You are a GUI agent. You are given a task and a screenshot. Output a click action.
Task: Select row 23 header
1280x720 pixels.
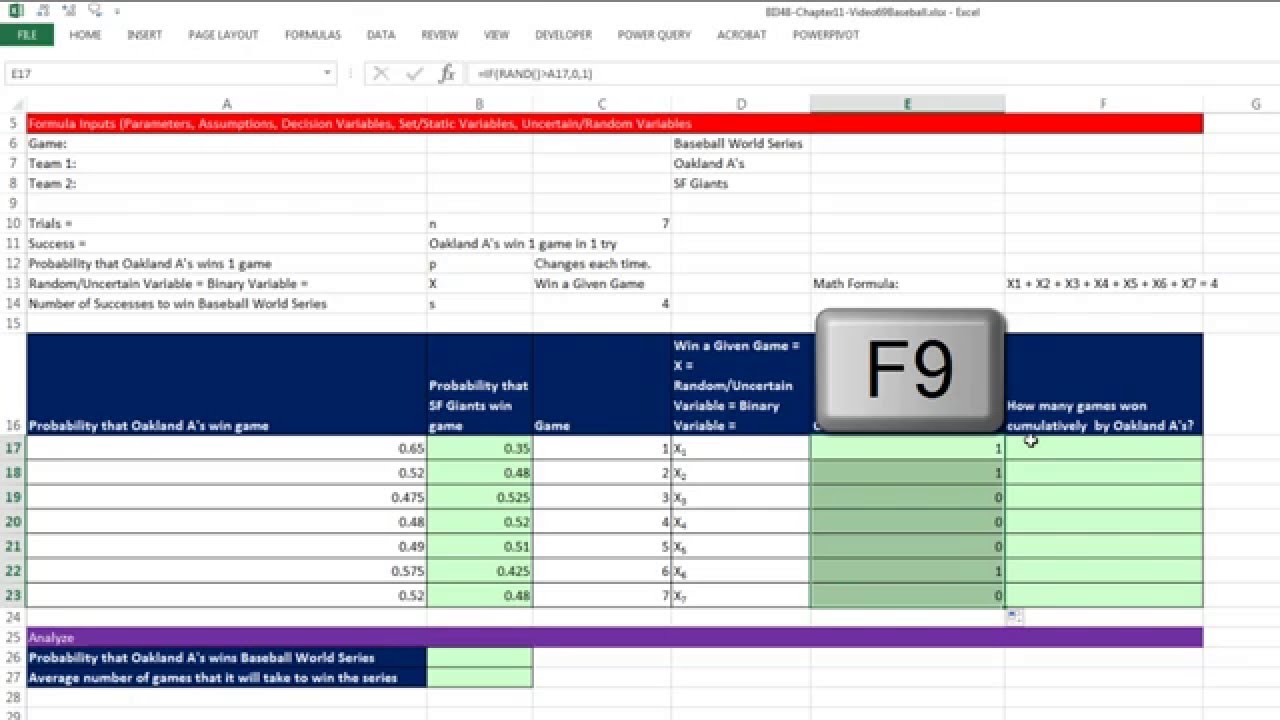(13, 595)
